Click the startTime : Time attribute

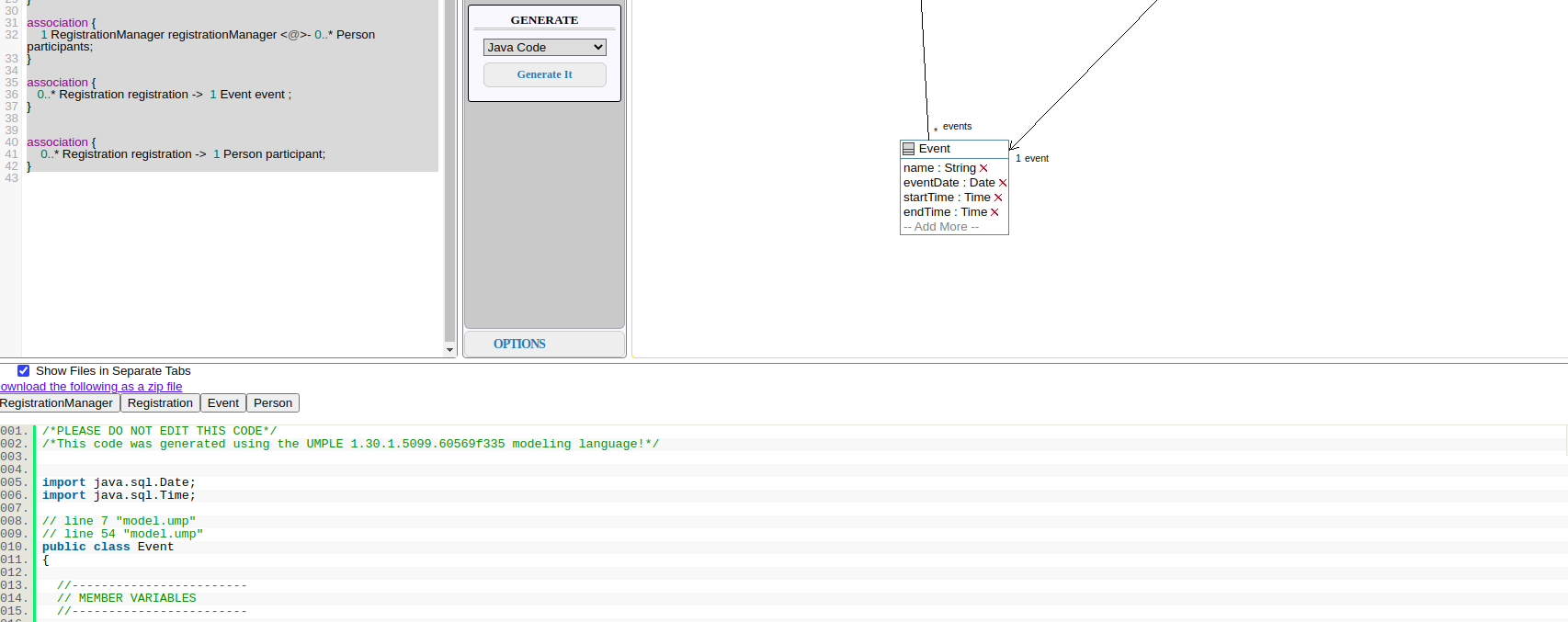(947, 198)
